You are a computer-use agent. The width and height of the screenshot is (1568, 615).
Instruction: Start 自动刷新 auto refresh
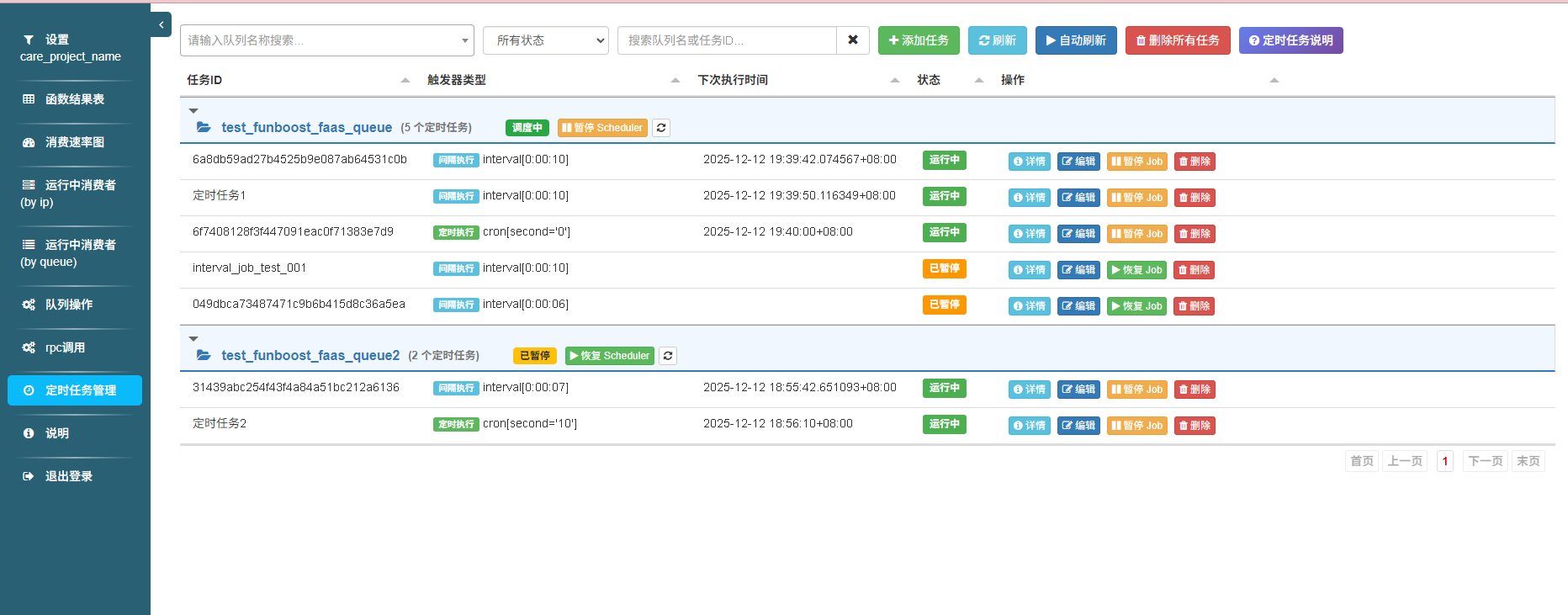coord(1076,40)
